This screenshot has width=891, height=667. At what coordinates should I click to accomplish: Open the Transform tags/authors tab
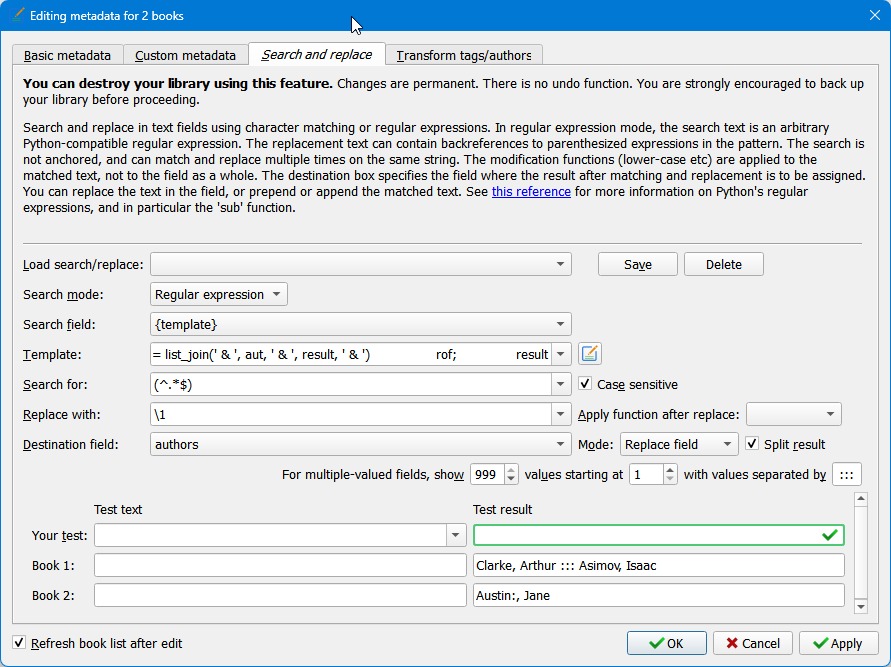(x=464, y=56)
